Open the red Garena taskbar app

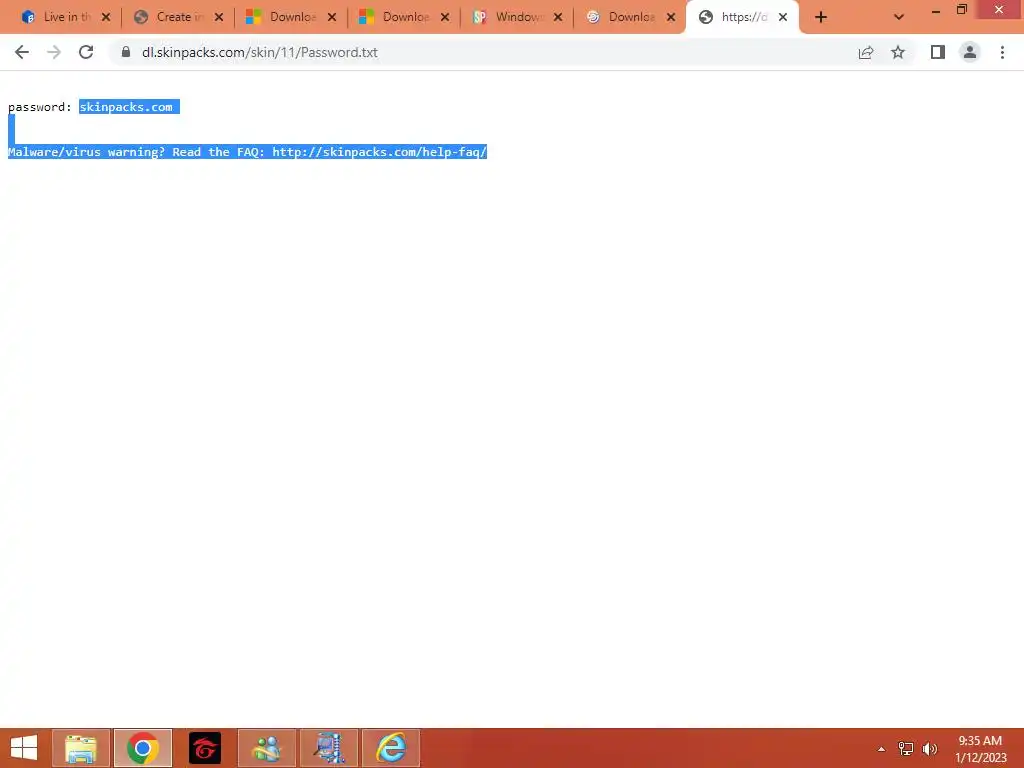[205, 748]
